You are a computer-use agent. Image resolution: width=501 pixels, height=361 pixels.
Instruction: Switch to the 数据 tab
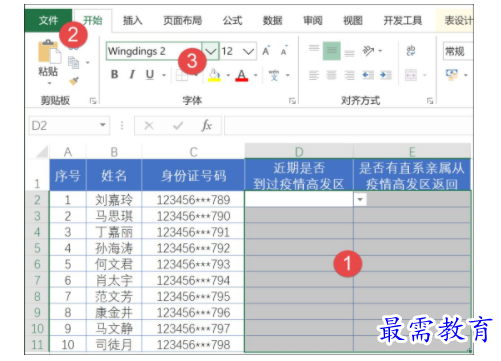point(272,21)
